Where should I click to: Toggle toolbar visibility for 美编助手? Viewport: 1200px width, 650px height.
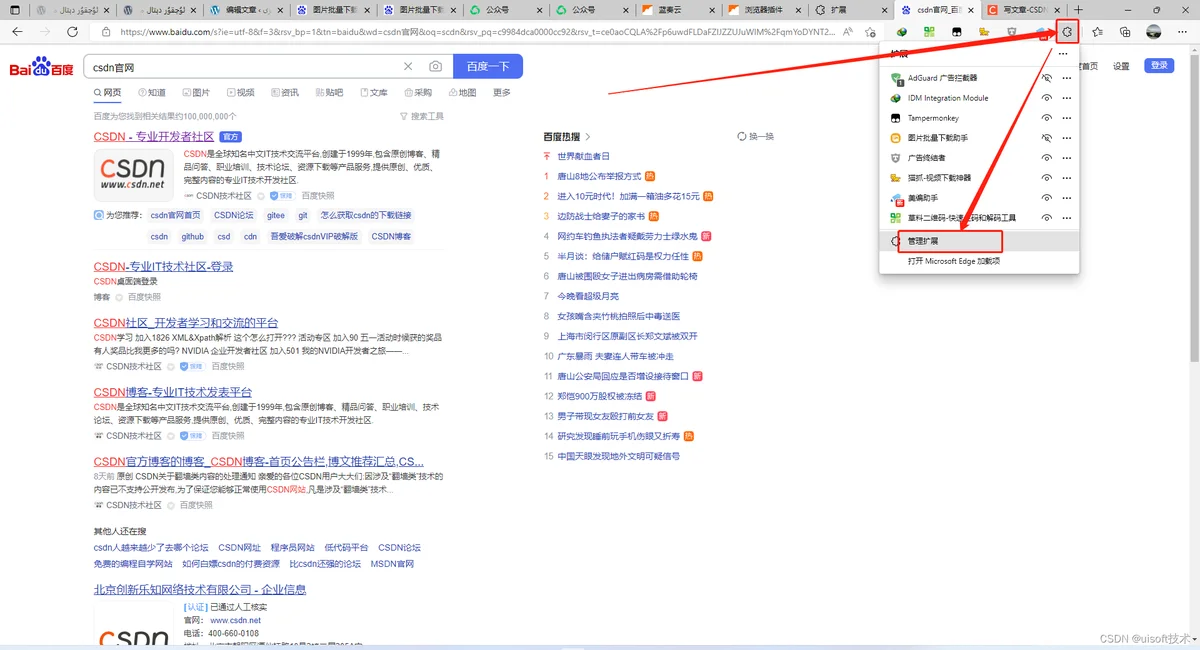[x=1046, y=198]
